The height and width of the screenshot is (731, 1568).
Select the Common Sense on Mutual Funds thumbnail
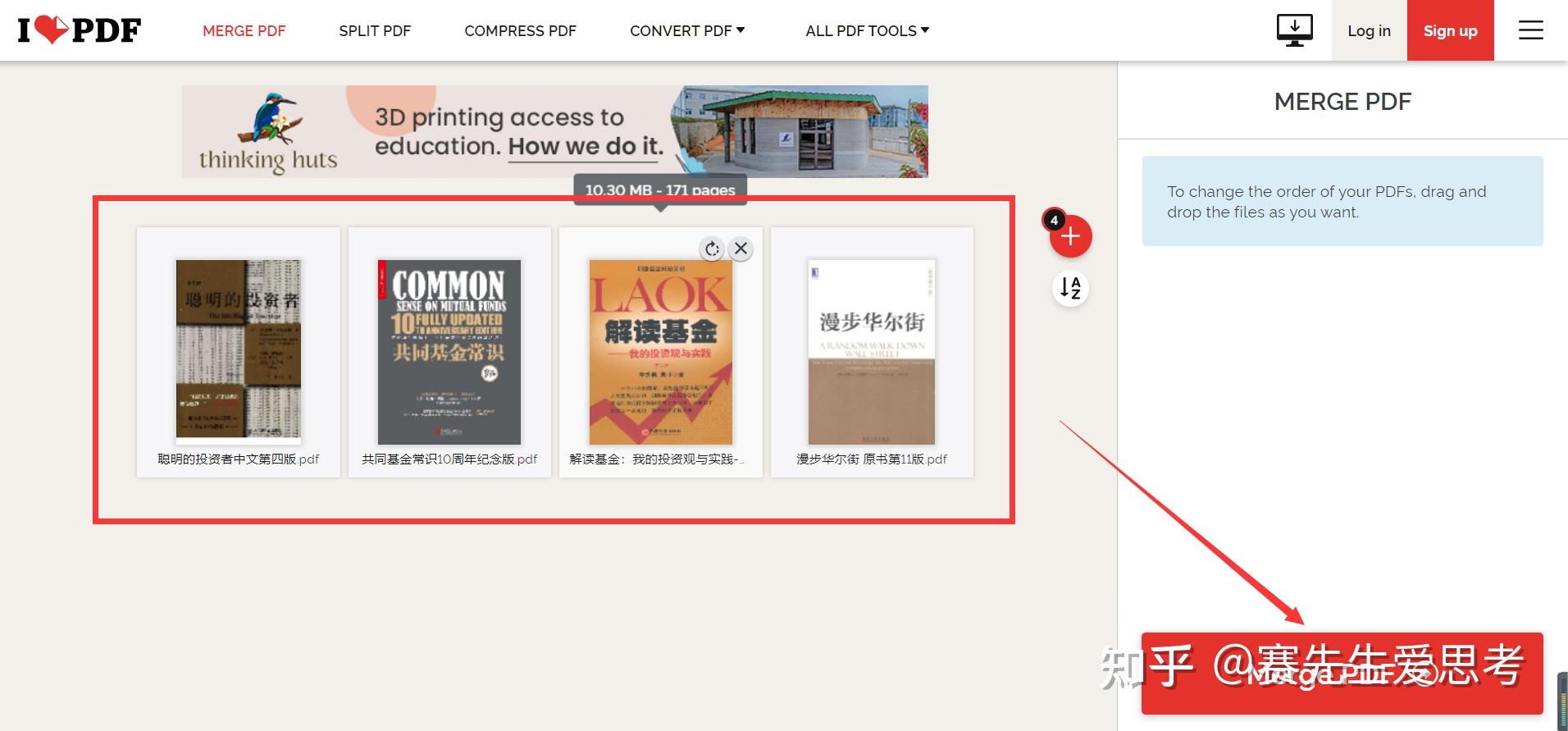point(449,352)
